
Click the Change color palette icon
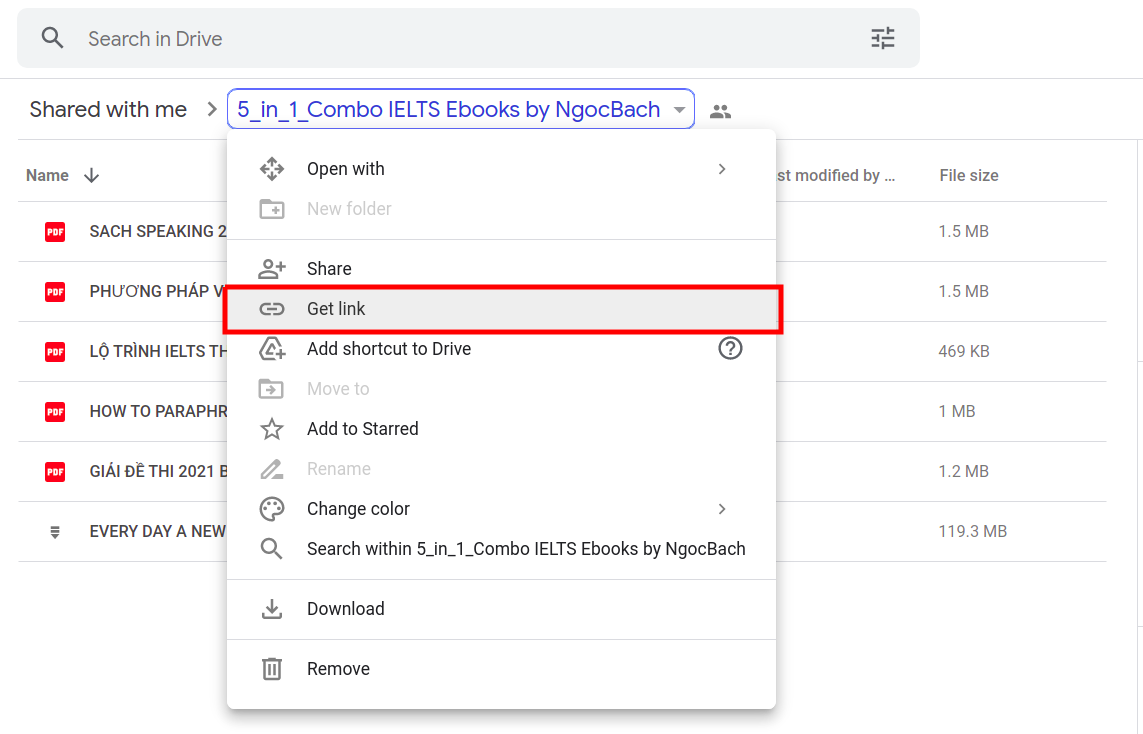click(x=272, y=509)
